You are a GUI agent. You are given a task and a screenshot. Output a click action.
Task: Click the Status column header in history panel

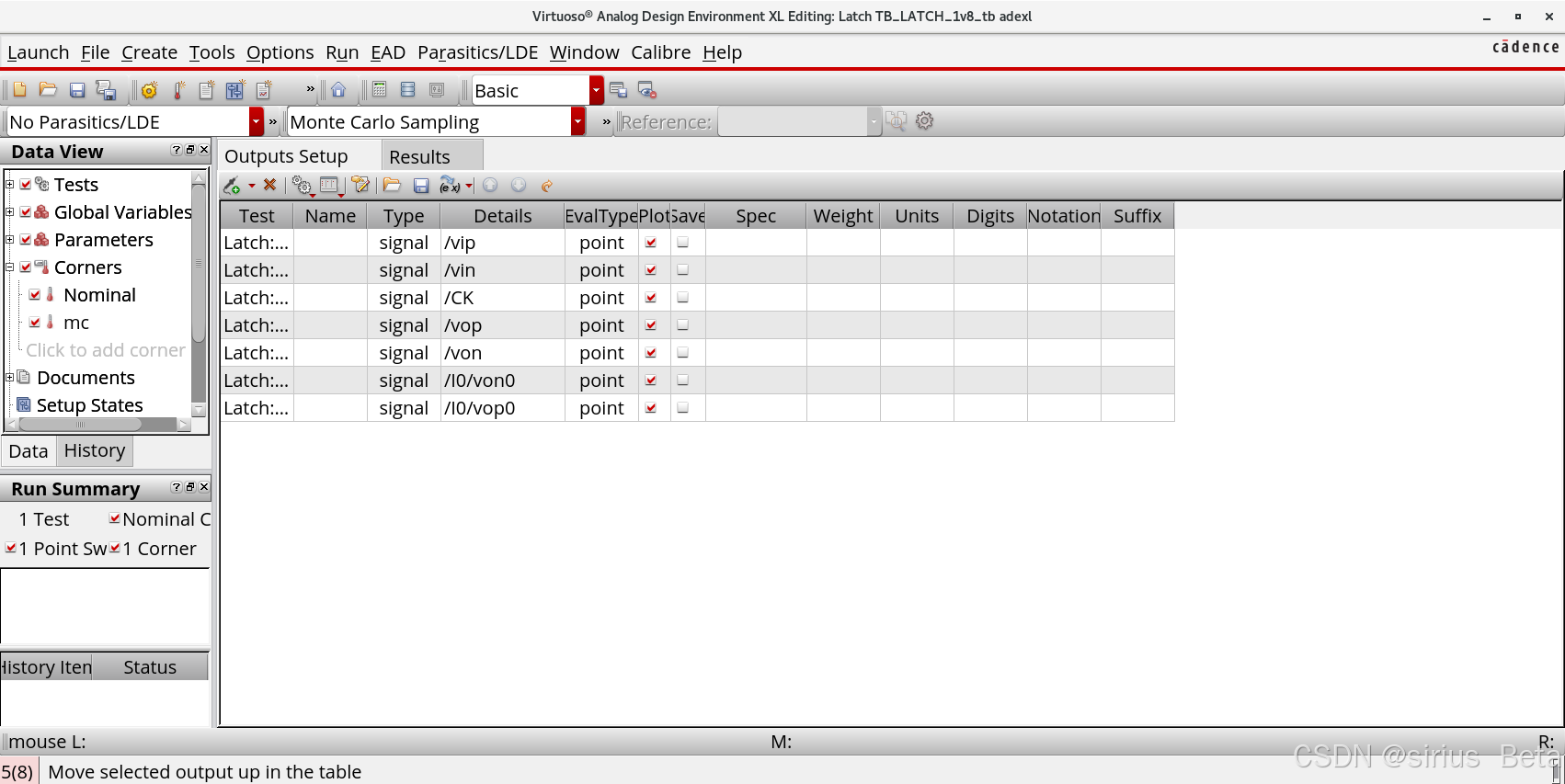tap(150, 667)
